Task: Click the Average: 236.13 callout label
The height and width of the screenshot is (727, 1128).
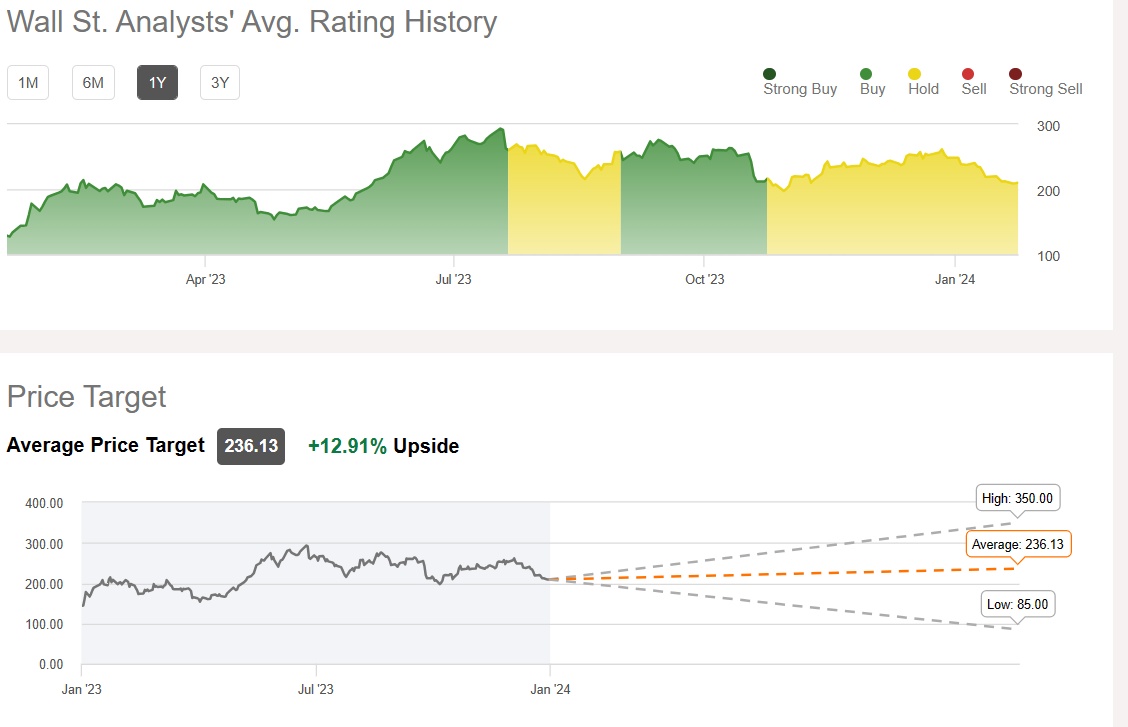Action: (1015, 544)
